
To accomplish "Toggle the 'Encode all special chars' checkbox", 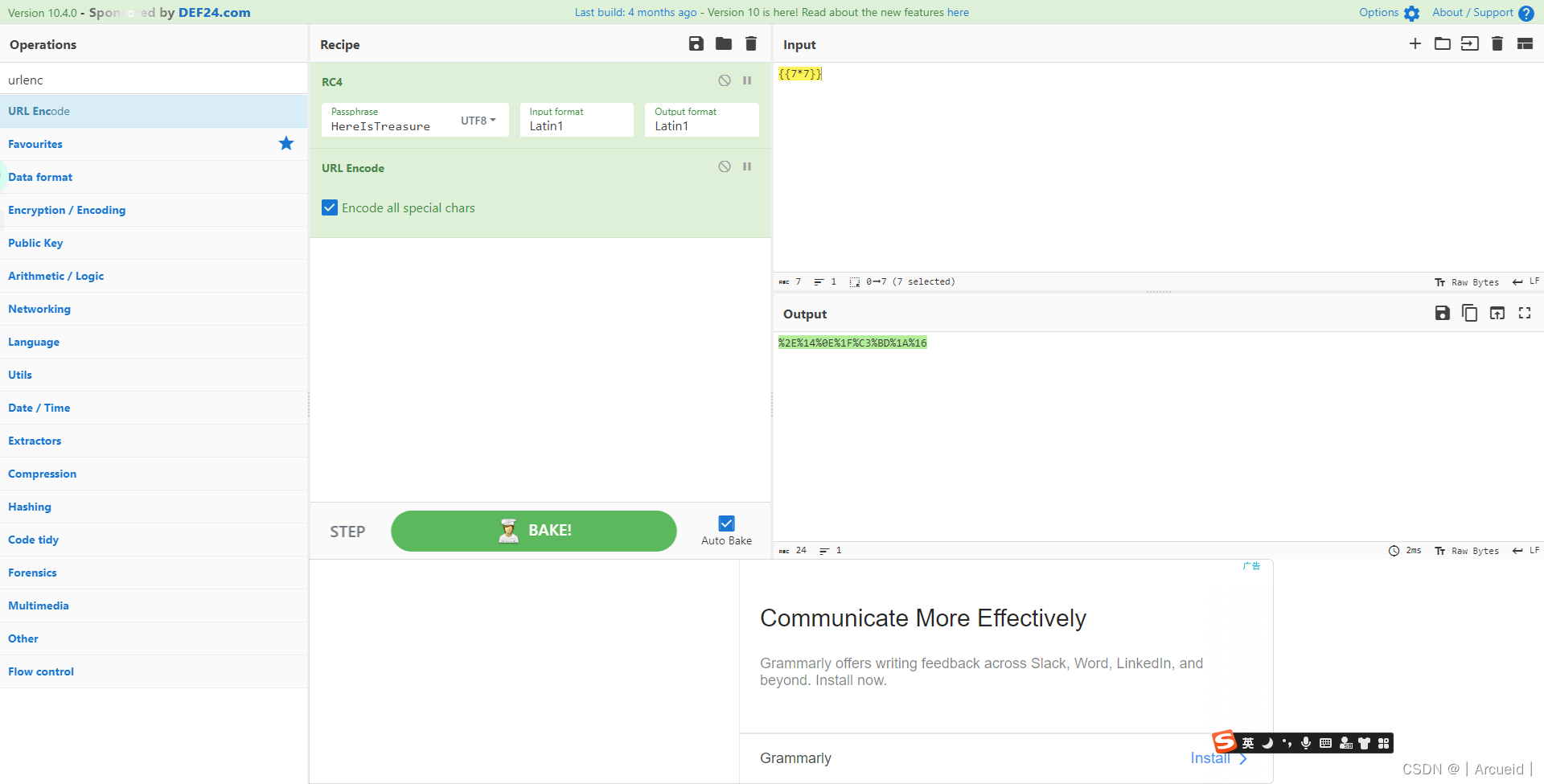I will (330, 207).
